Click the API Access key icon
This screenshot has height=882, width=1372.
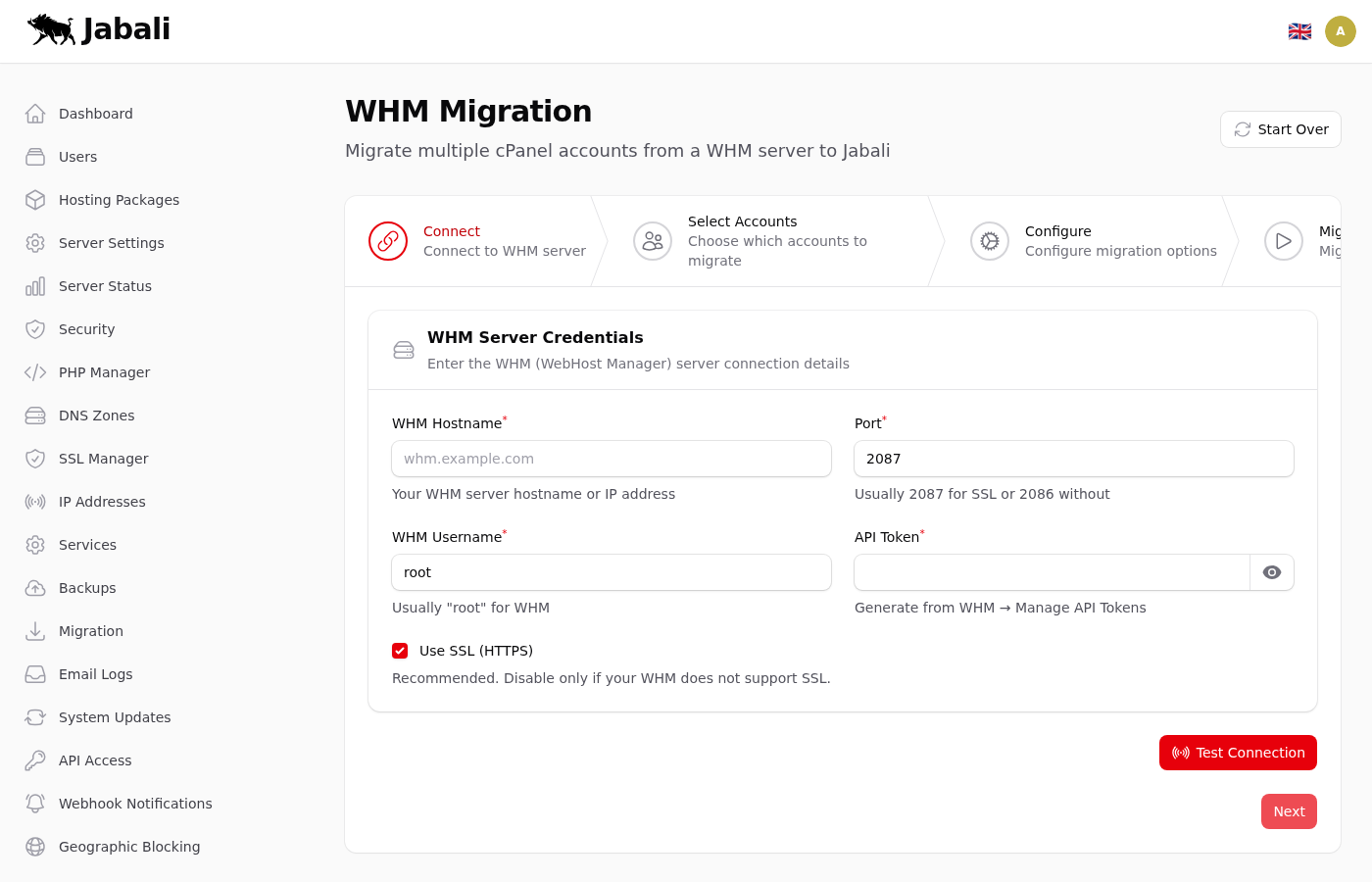pyautogui.click(x=35, y=760)
